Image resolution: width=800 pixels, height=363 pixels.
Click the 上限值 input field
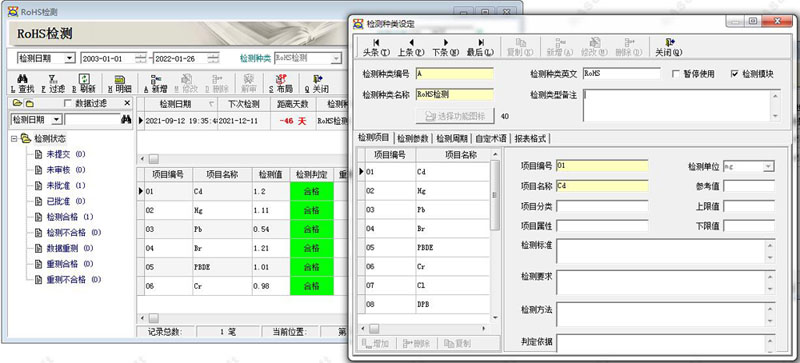(x=748, y=206)
